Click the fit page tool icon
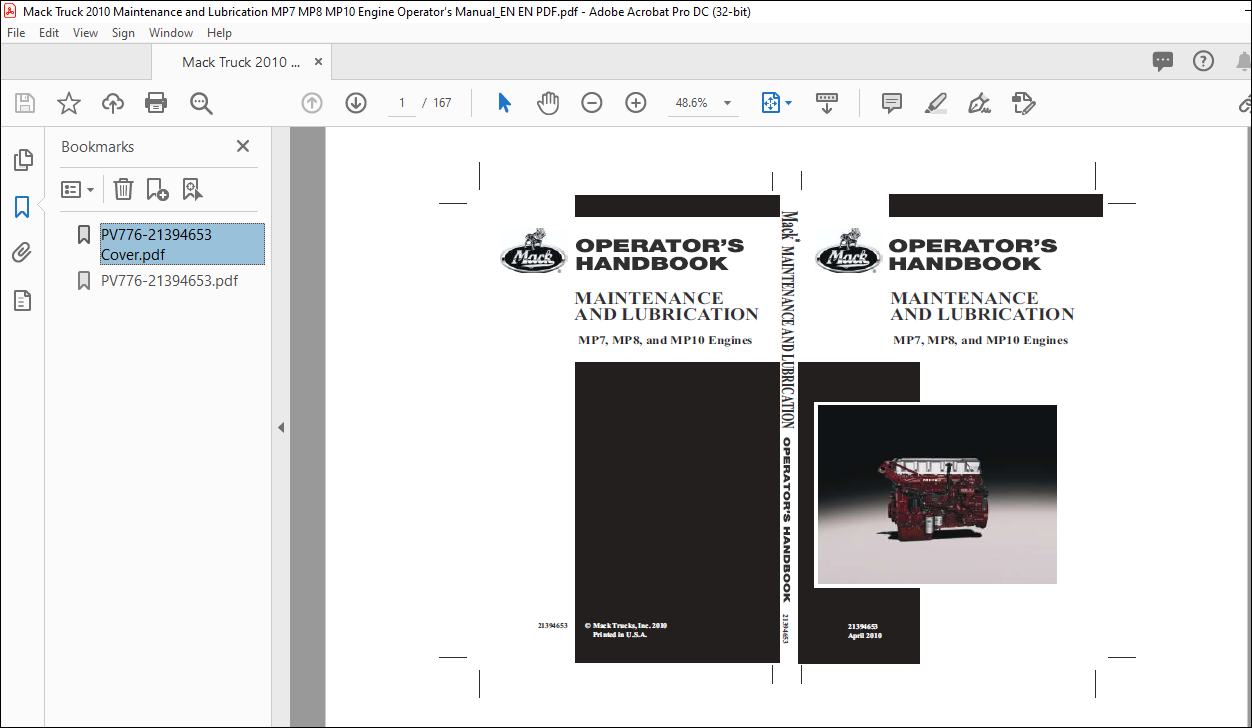The image size is (1252, 728). point(770,103)
